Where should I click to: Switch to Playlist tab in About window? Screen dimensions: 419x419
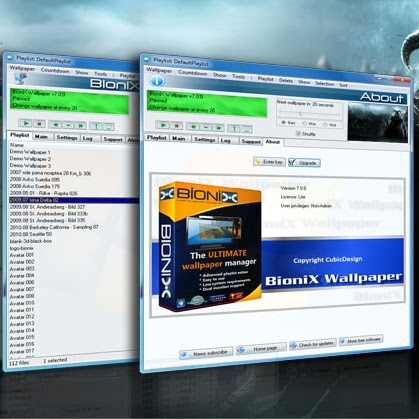point(157,137)
